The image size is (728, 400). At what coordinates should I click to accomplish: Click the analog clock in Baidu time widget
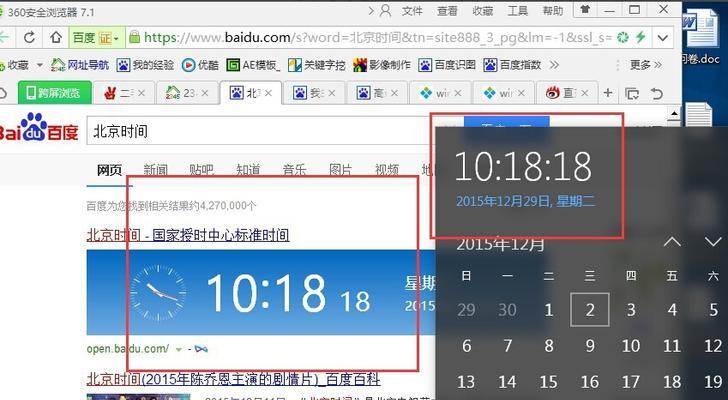coord(158,293)
